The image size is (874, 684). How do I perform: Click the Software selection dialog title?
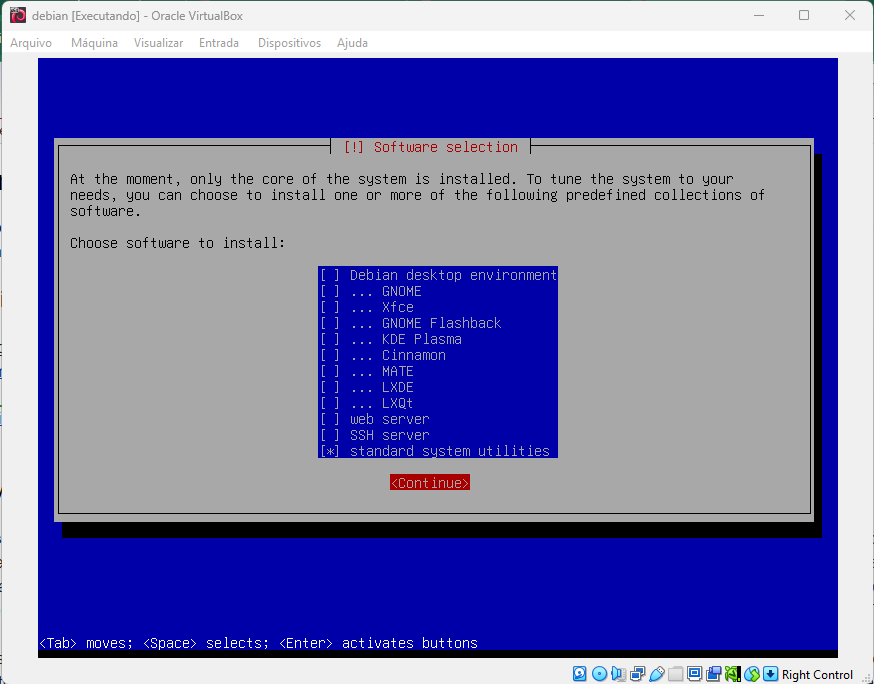point(430,147)
